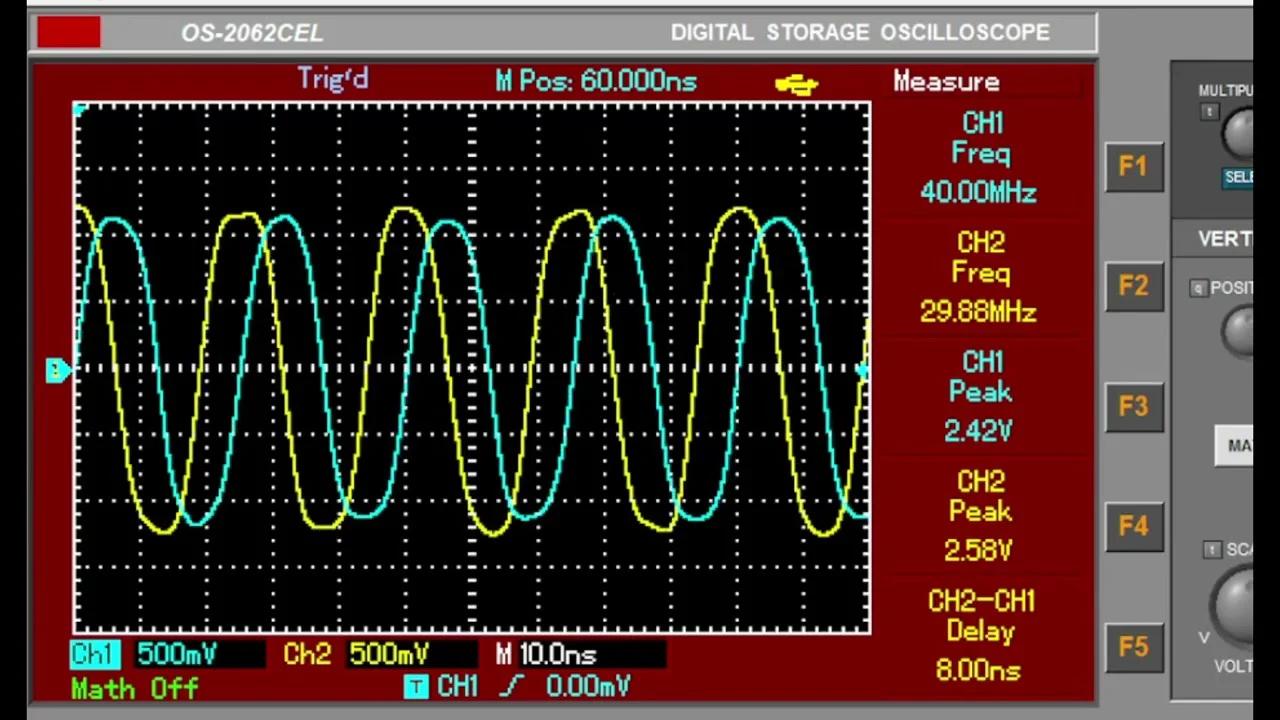Viewport: 1280px width, 720px height.
Task: Select the highlighted Ch1 label
Action: click(x=95, y=655)
